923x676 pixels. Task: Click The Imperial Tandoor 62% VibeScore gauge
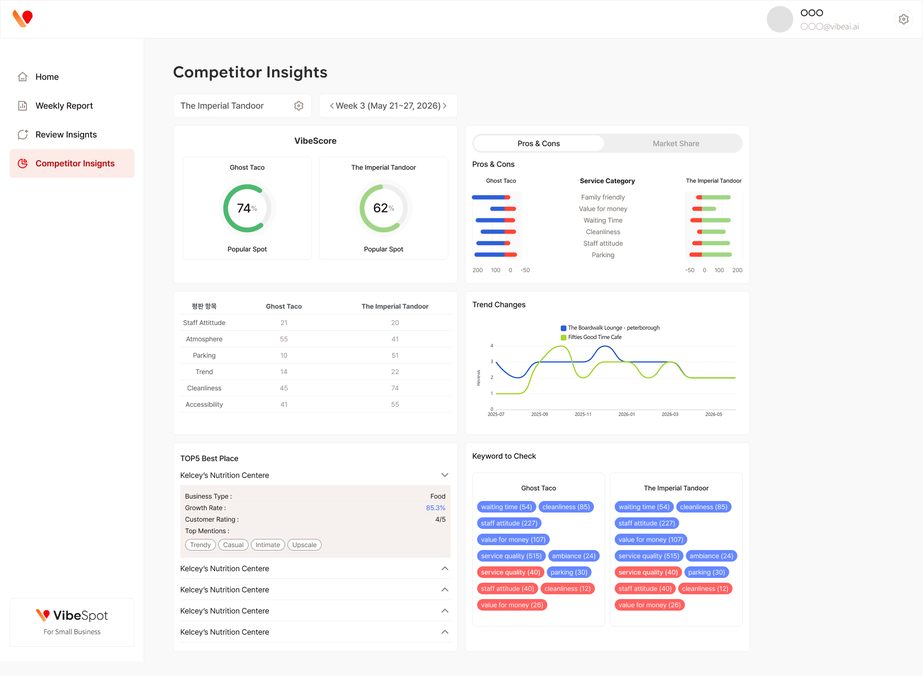[x=384, y=208]
